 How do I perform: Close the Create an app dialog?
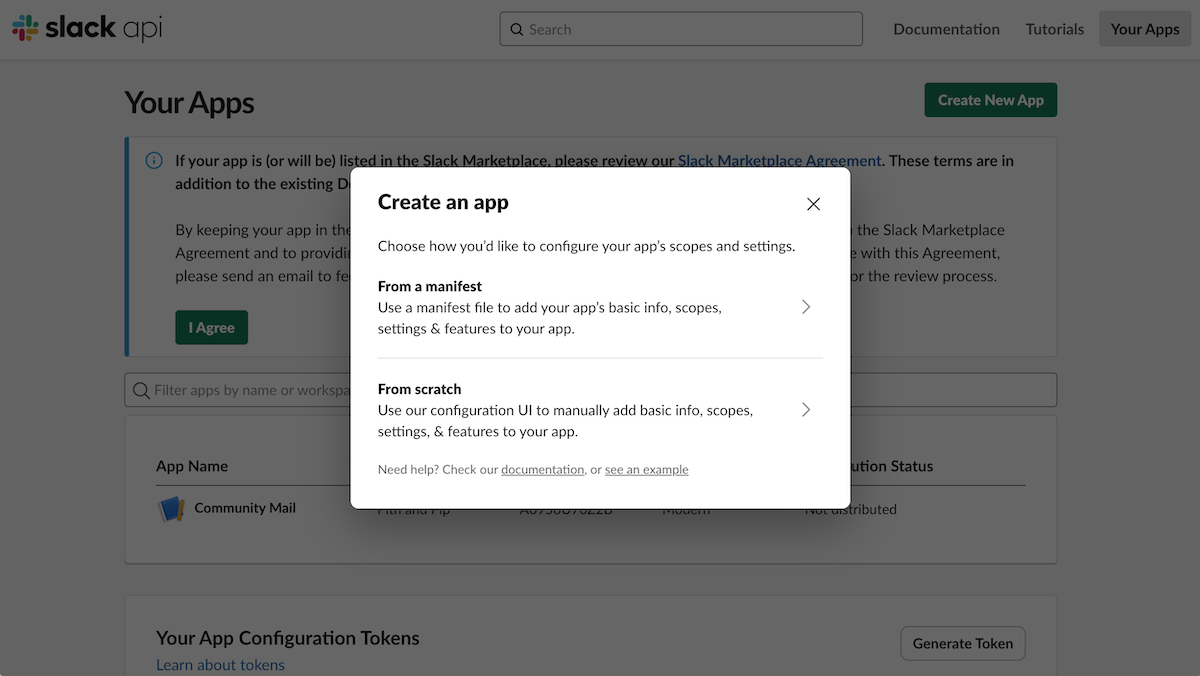click(813, 204)
